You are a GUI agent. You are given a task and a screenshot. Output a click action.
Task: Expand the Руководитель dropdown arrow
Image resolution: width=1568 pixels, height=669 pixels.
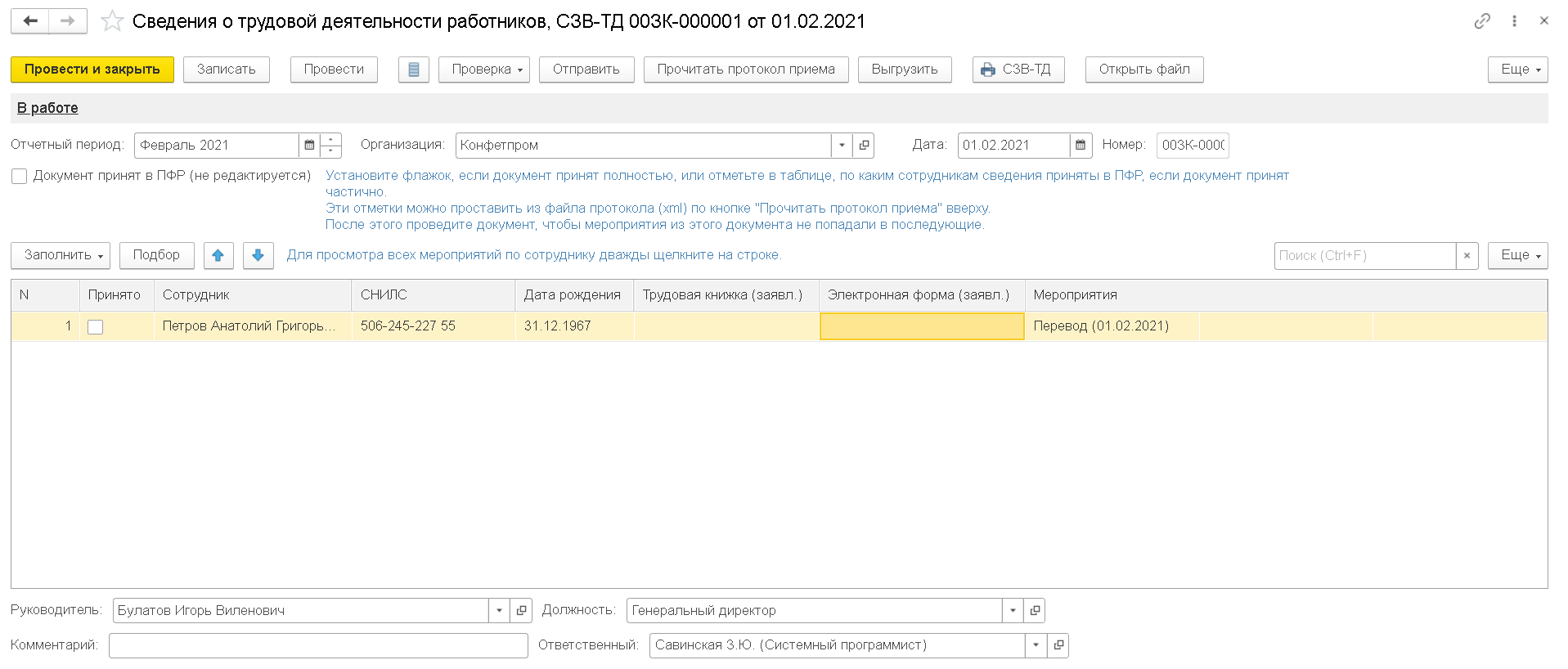click(x=499, y=610)
